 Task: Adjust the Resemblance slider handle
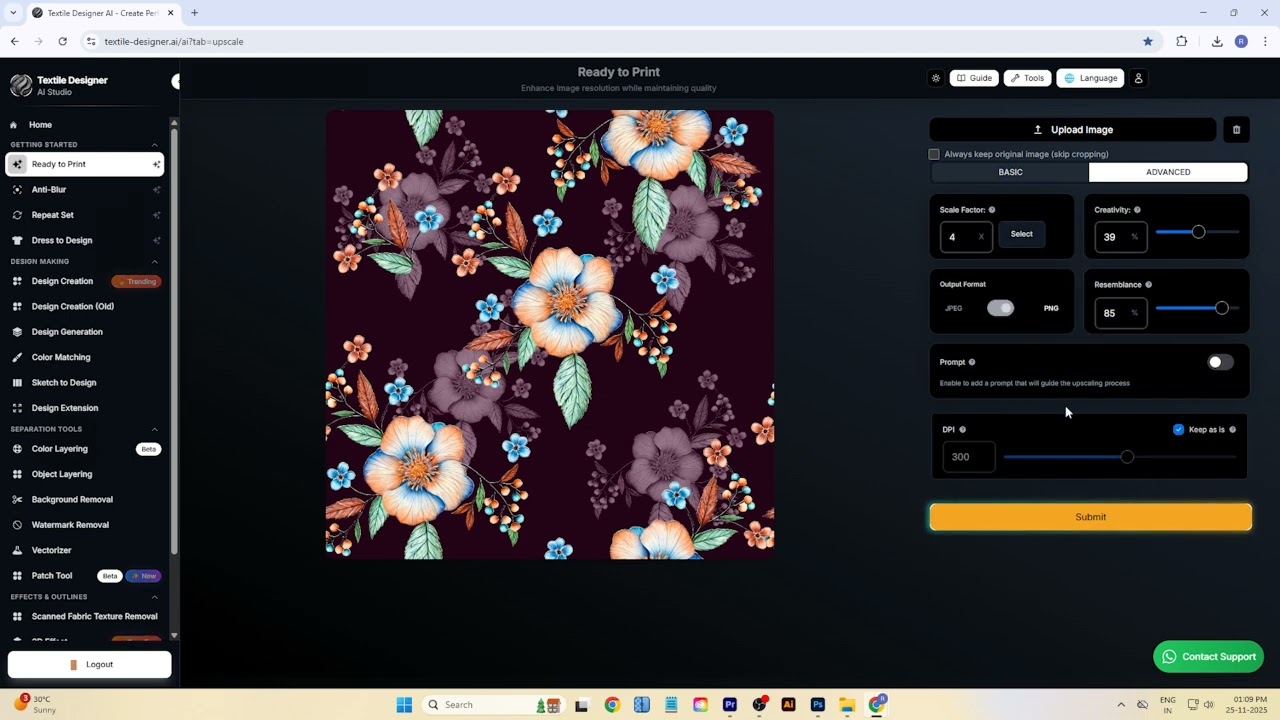click(x=1221, y=308)
